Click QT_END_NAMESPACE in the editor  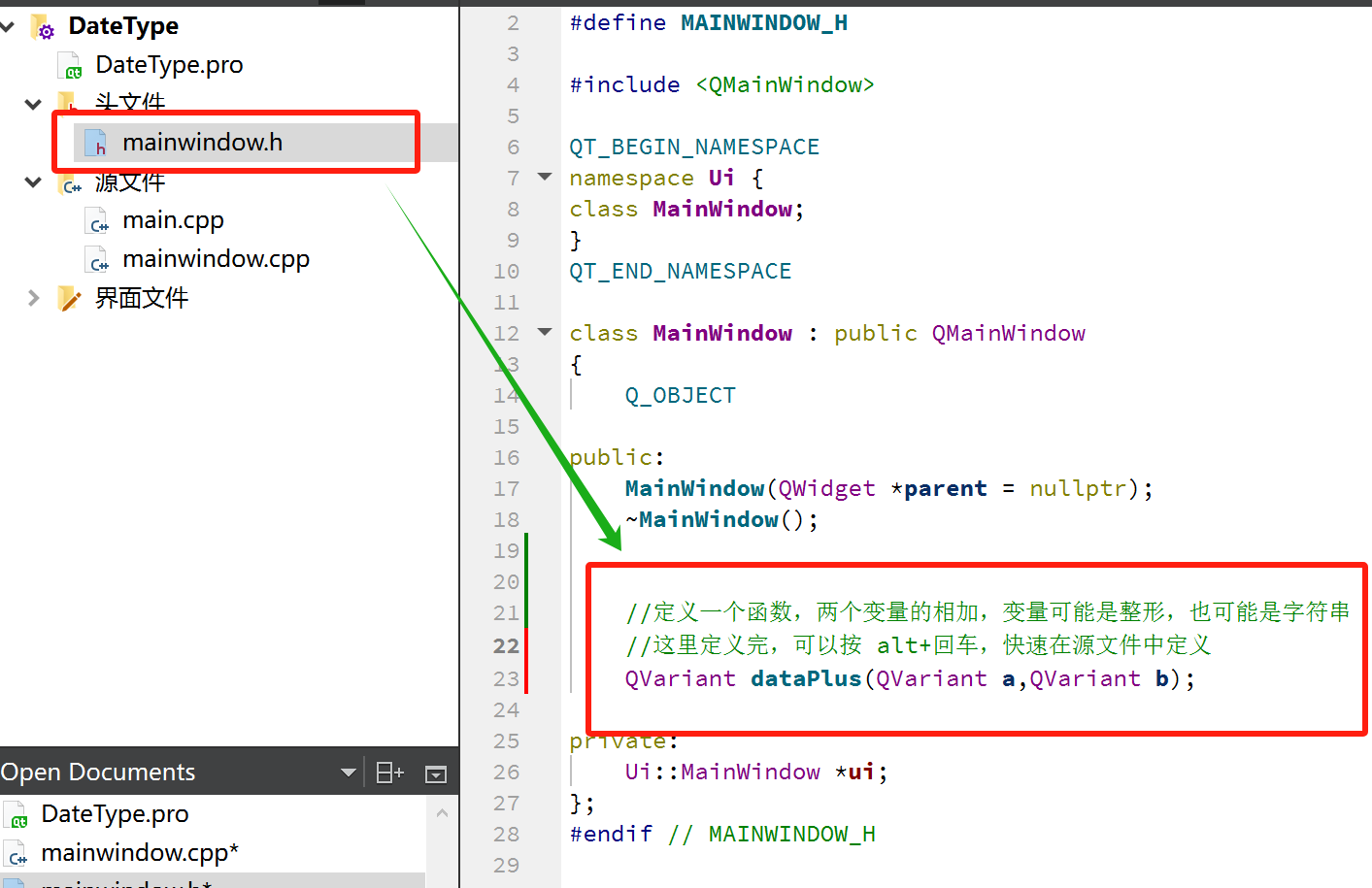tap(681, 271)
